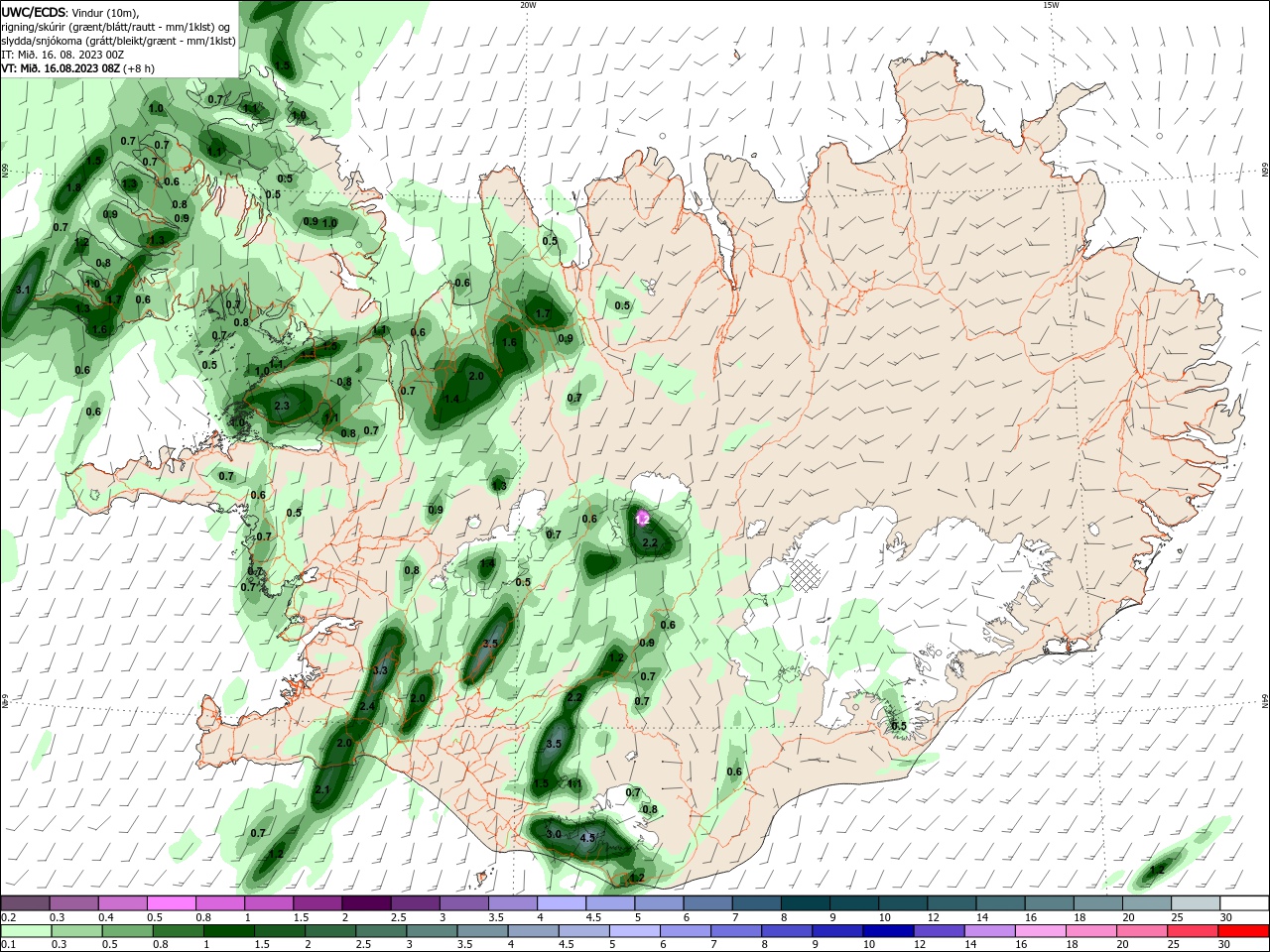1270x952 pixels.
Task: Pick the palest green swatch labelled 0.1 in bottom legend row
Action: 25,931
